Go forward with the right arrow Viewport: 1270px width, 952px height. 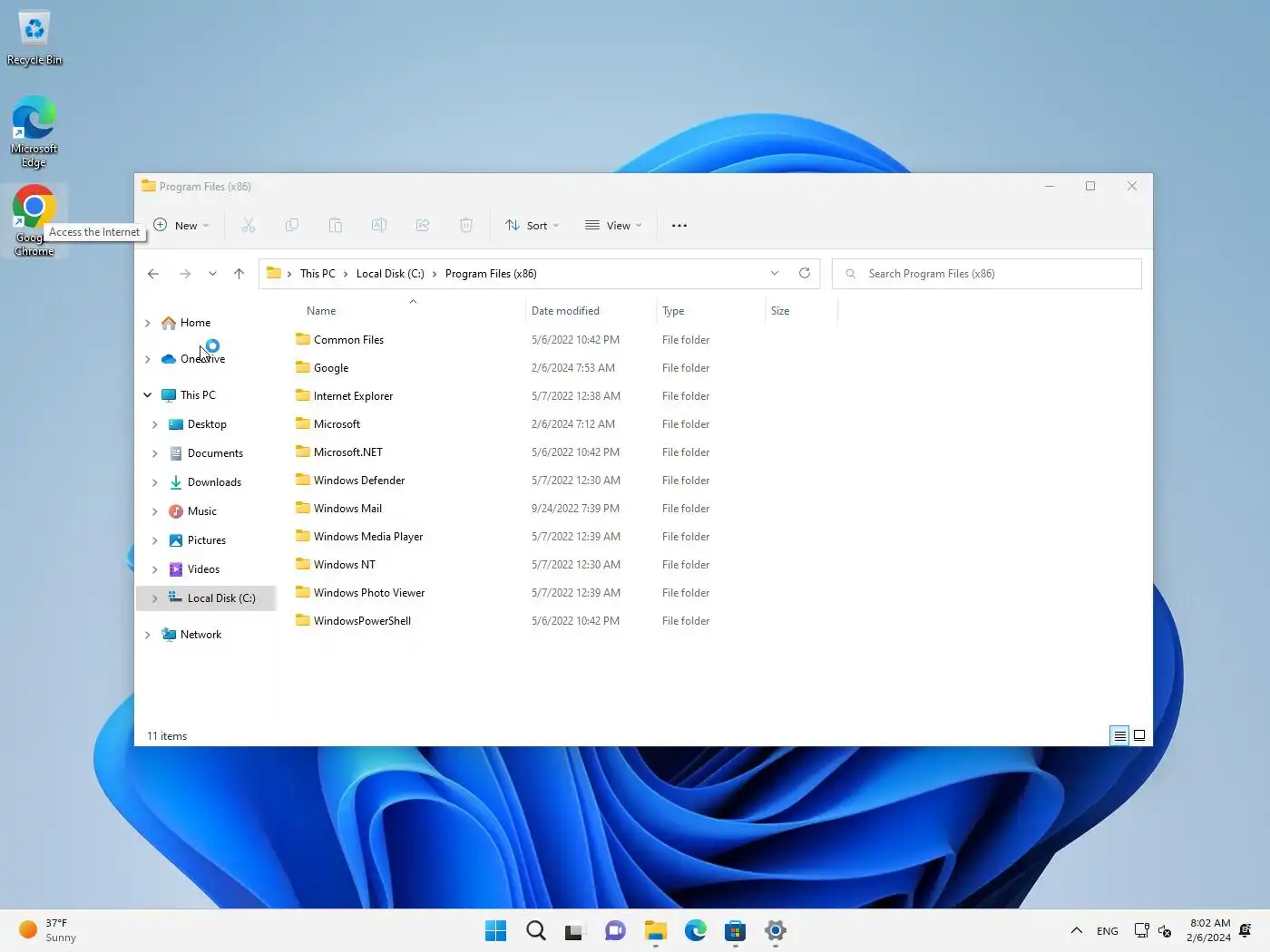coord(185,274)
